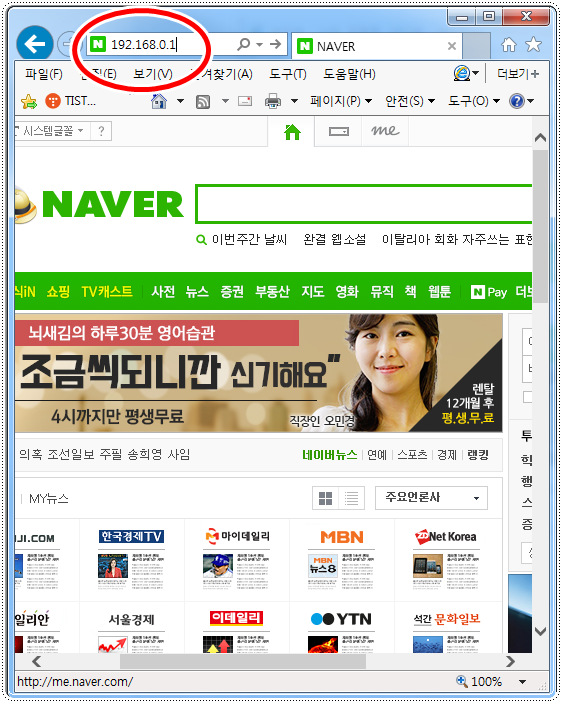
Task: Open the 페이지(P) dropdown
Action: pos(341,101)
